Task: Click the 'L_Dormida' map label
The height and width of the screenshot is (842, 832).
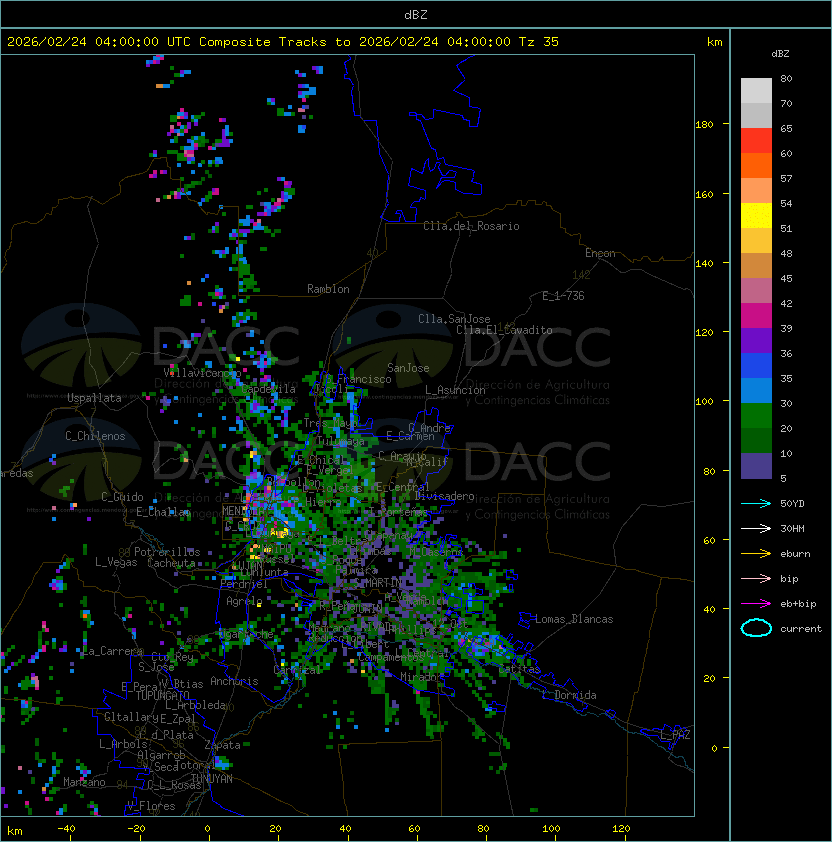Action: pyautogui.click(x=569, y=695)
